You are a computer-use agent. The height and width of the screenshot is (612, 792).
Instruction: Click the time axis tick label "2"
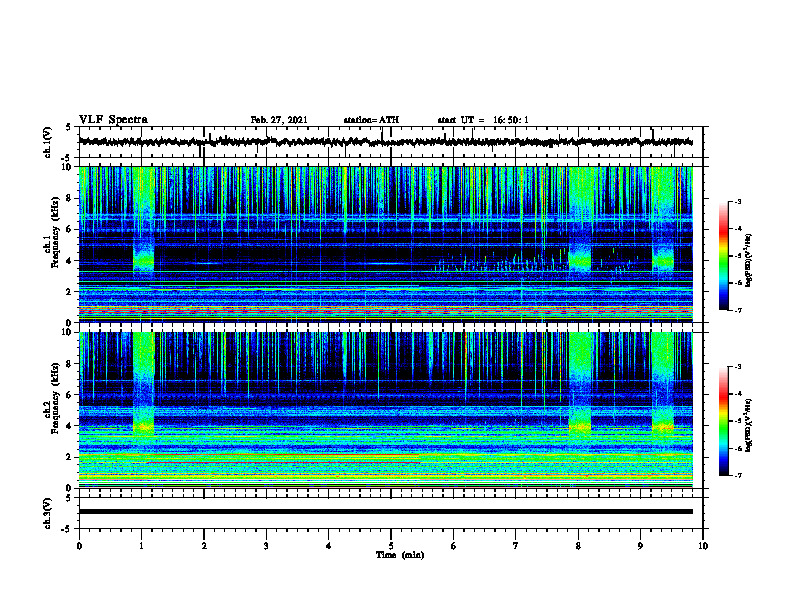[204, 546]
